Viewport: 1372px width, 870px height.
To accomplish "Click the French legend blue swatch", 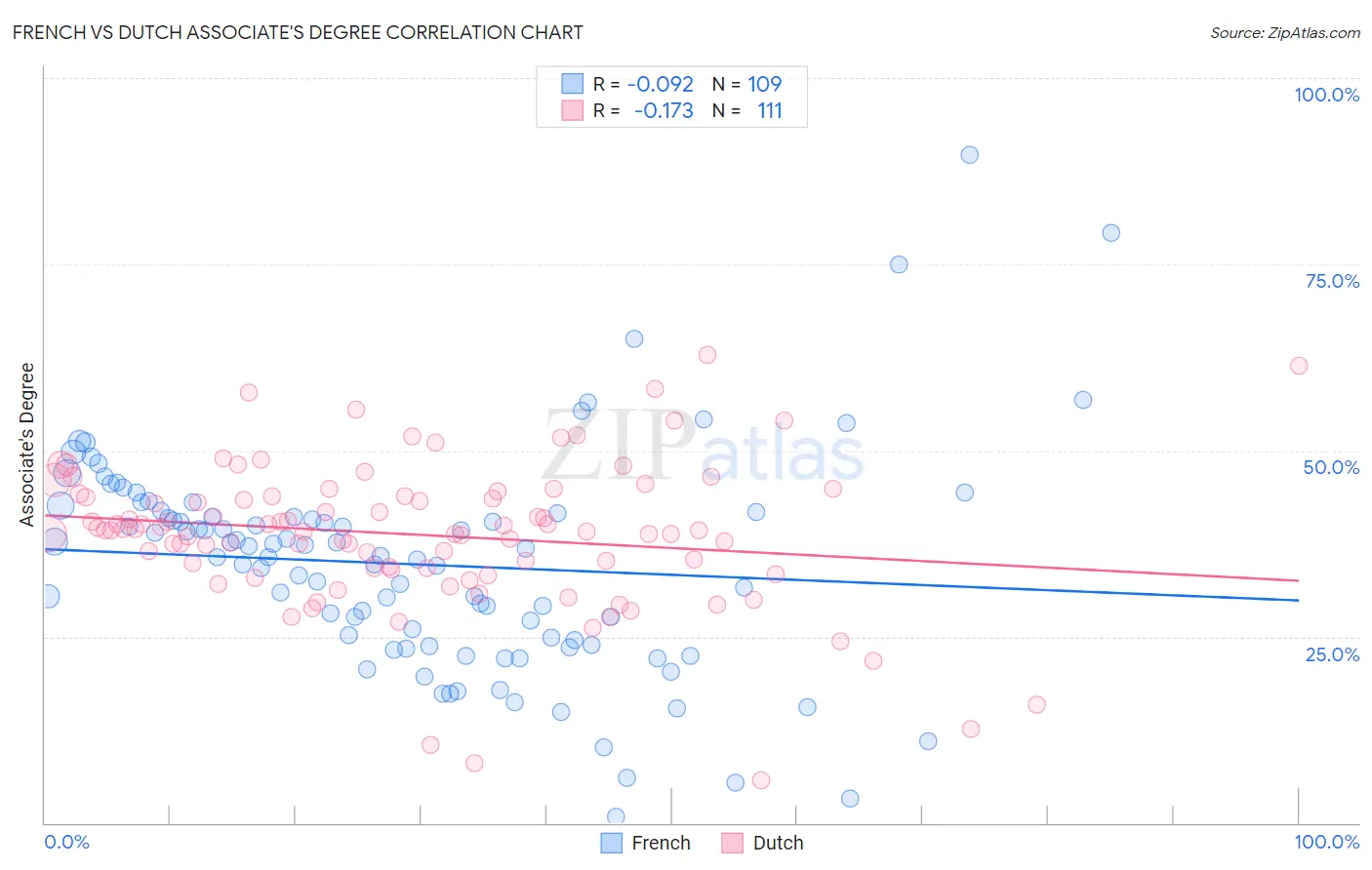I will 612,843.
